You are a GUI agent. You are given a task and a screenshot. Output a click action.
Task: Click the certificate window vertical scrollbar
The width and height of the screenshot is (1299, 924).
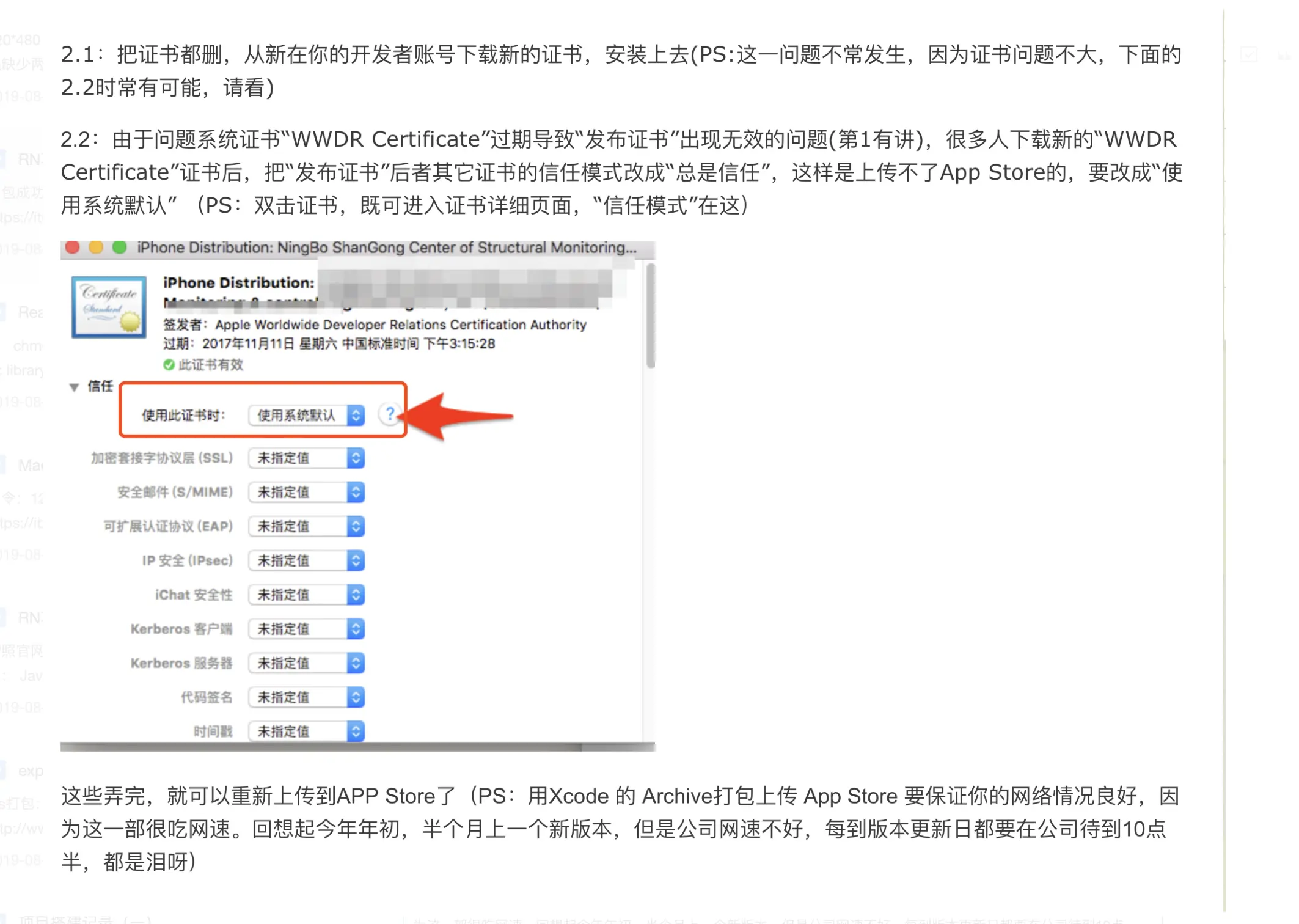(651, 316)
